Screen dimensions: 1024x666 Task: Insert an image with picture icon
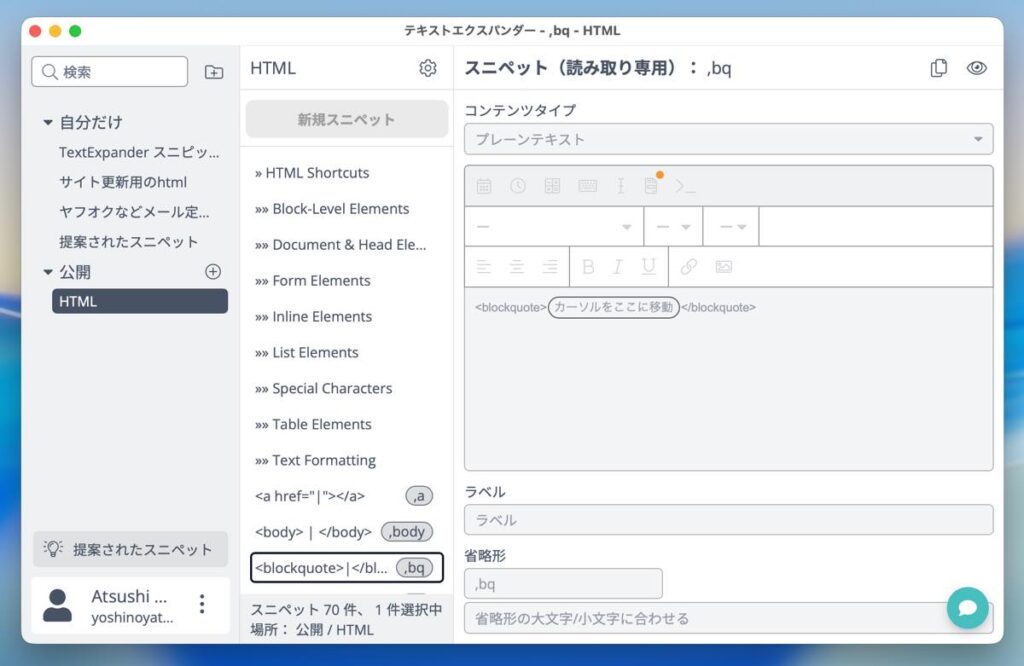click(724, 266)
